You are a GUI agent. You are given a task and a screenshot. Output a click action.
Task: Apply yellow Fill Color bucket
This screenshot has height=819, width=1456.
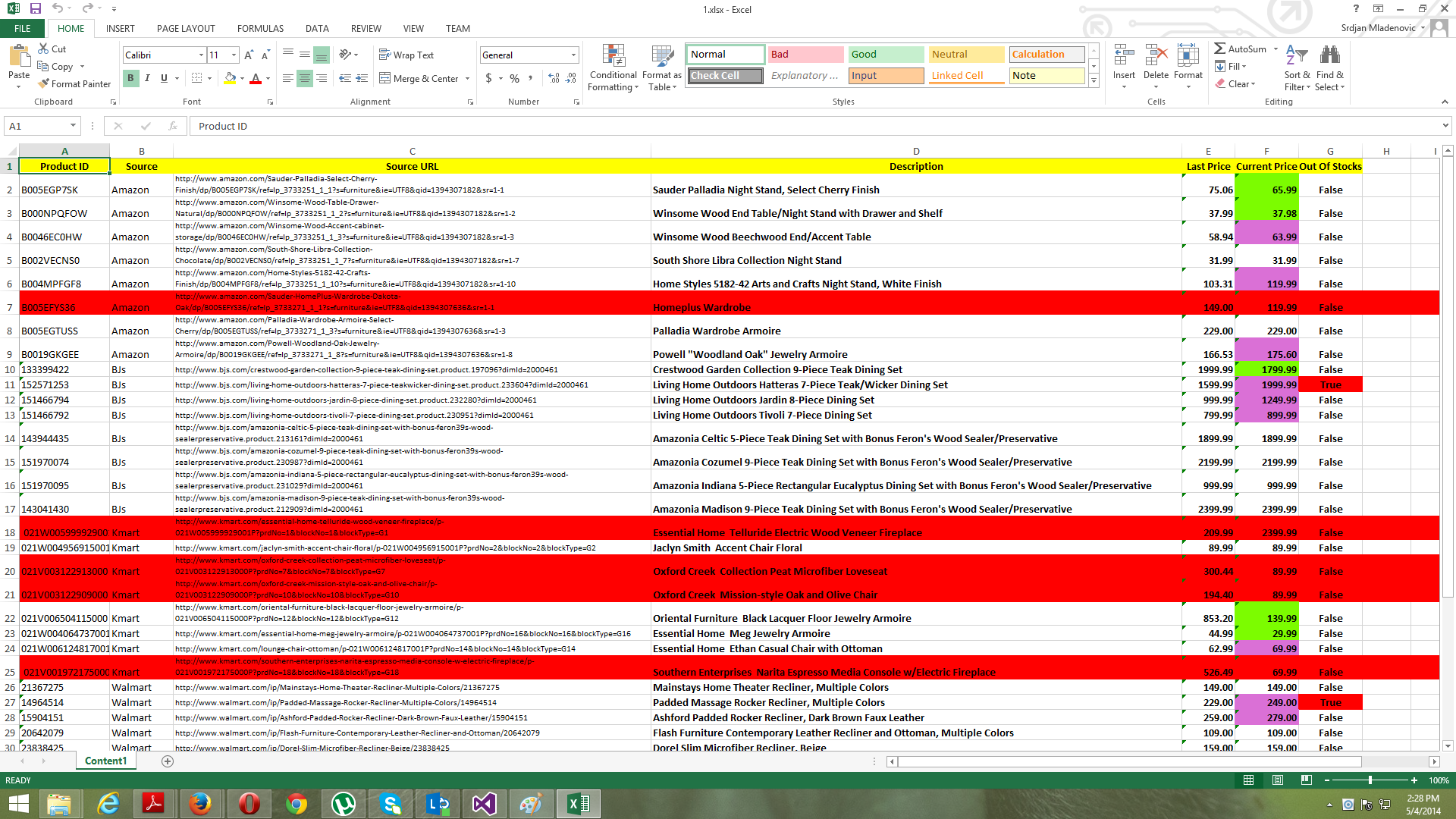(x=230, y=78)
